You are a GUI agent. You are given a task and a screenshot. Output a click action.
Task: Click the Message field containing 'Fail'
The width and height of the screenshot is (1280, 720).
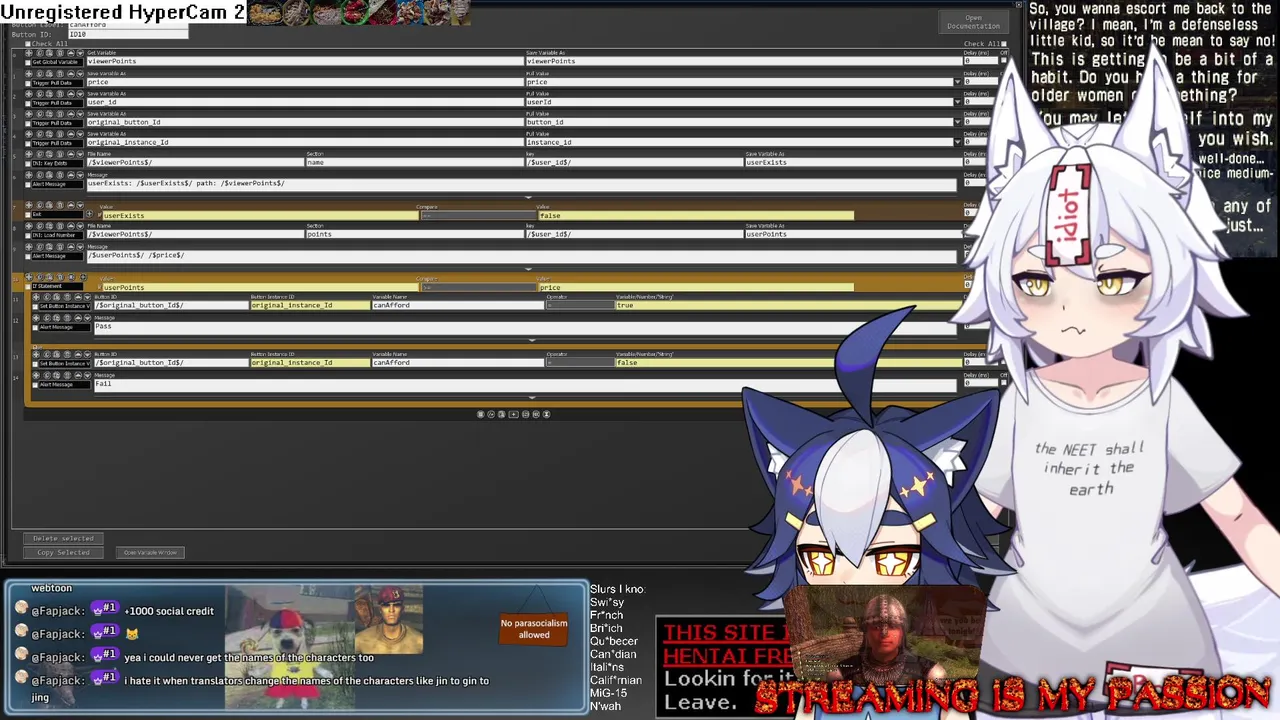click(x=525, y=385)
